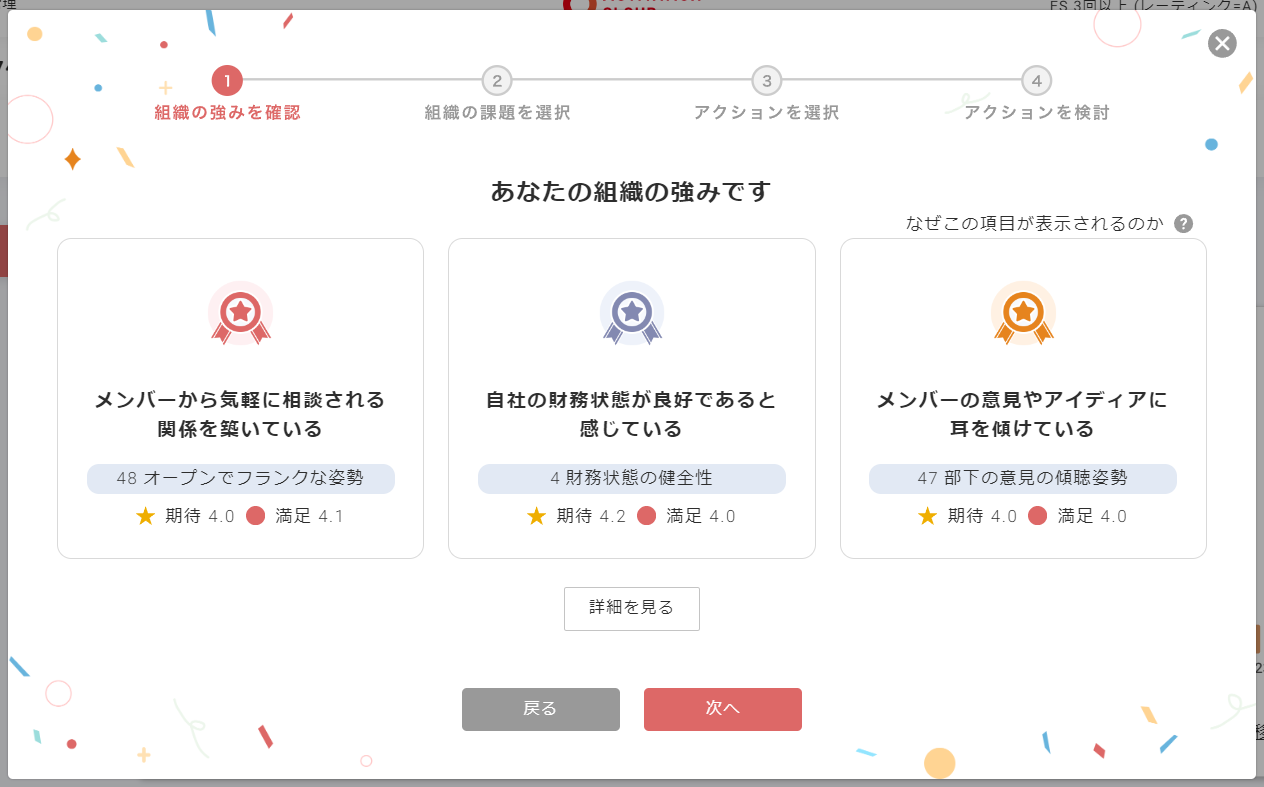
Task: Click the red medal badge icon
Action: (x=240, y=314)
